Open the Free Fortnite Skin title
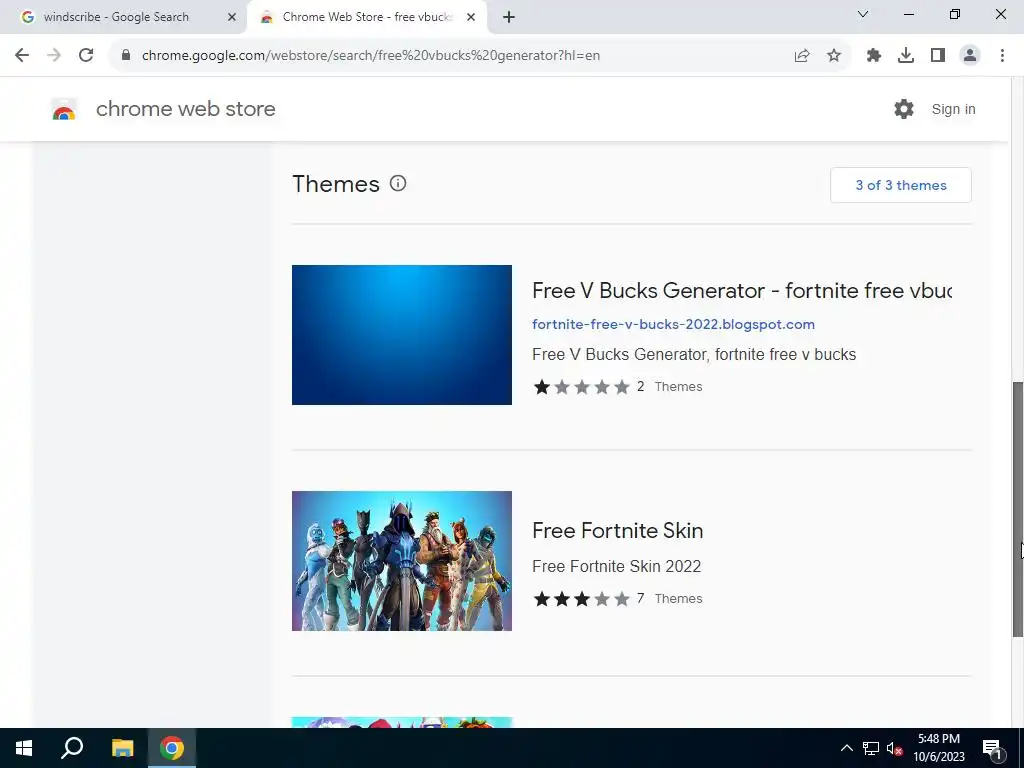The width and height of the screenshot is (1024, 768). 617,530
